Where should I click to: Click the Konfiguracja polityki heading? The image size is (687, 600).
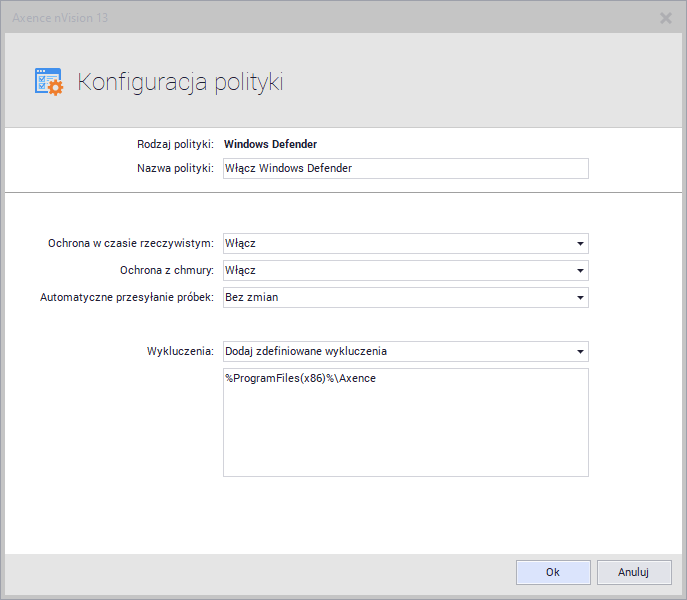[180, 82]
